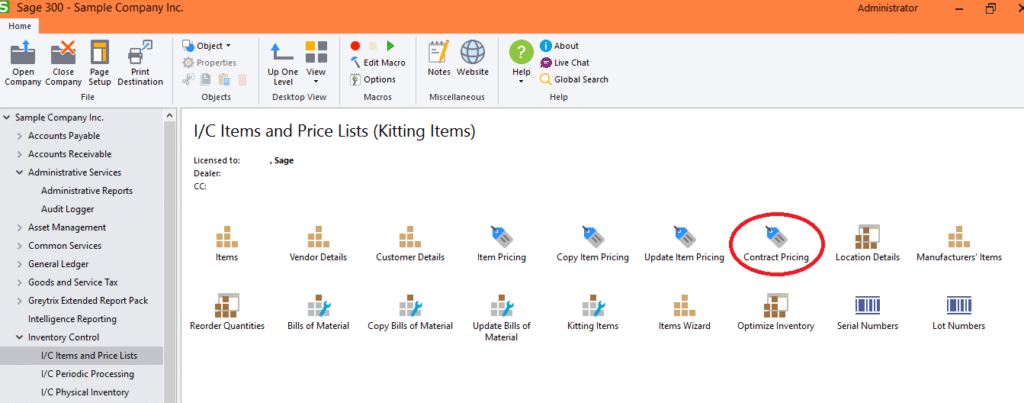The width and height of the screenshot is (1024, 403).
Task: Open Vendor Details
Action: pos(318,244)
